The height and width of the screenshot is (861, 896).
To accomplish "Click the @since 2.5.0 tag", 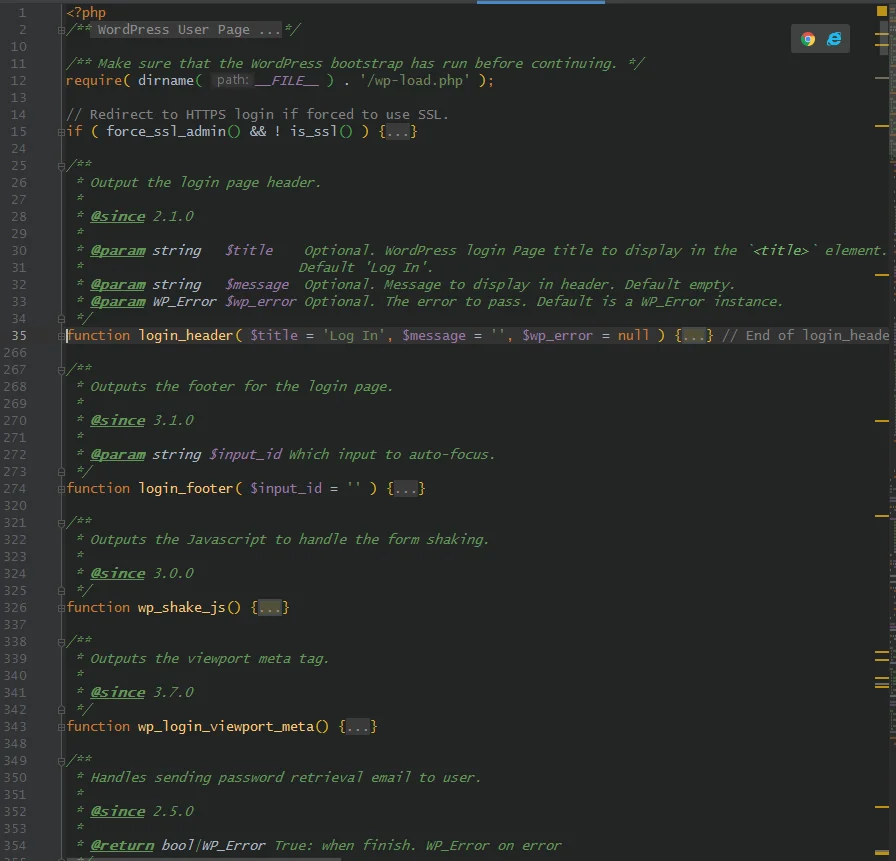I will click(x=118, y=811).
